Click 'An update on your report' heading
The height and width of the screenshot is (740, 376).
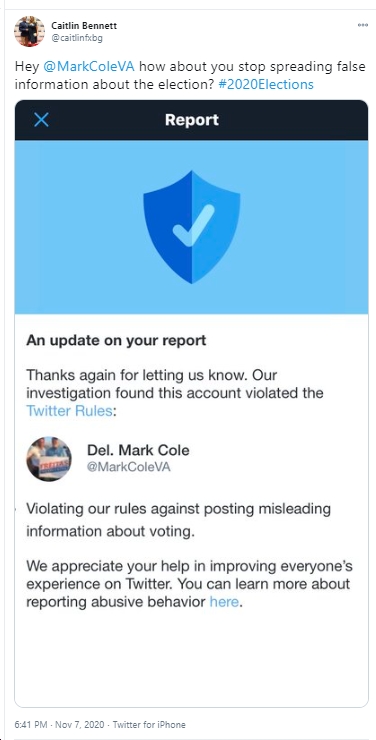[x=116, y=340]
